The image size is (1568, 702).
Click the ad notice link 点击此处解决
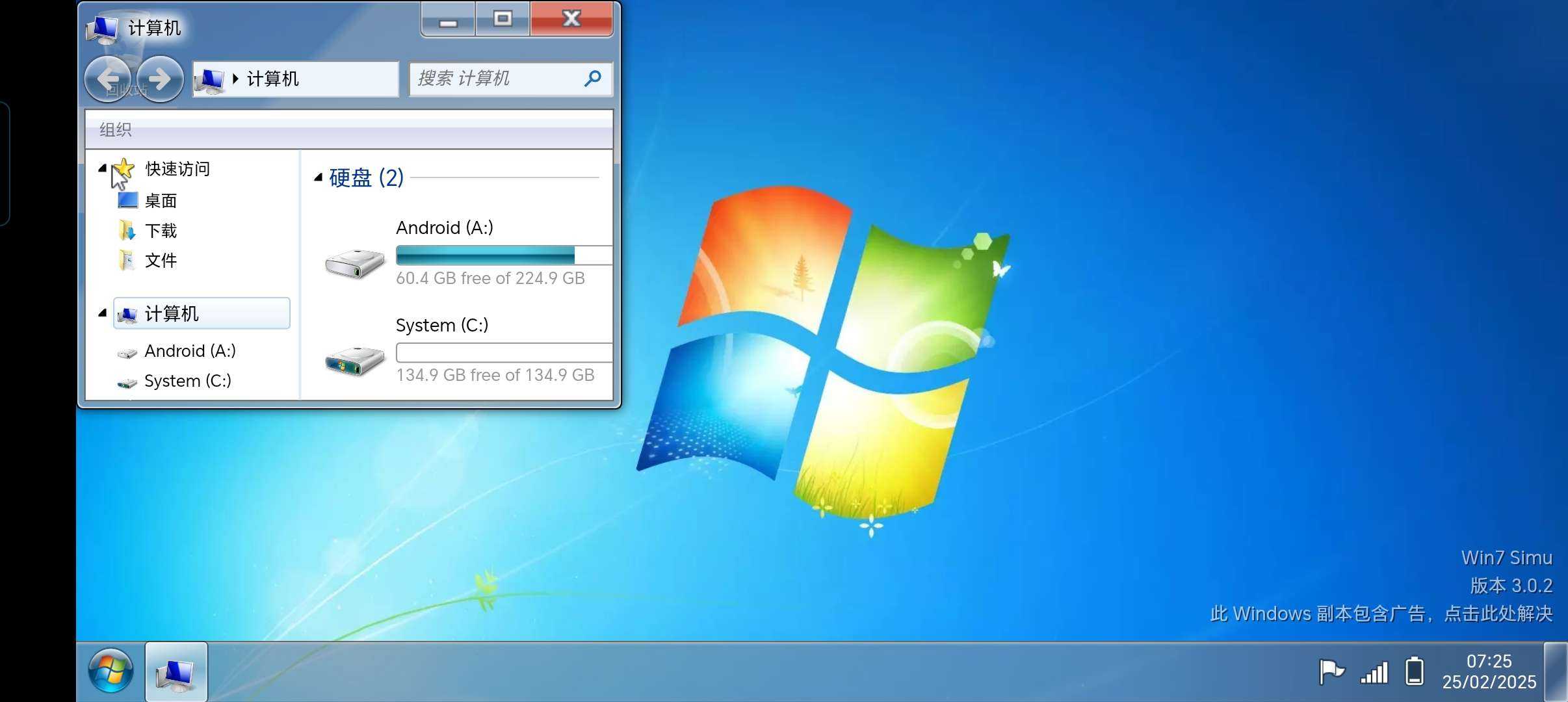coord(1498,614)
